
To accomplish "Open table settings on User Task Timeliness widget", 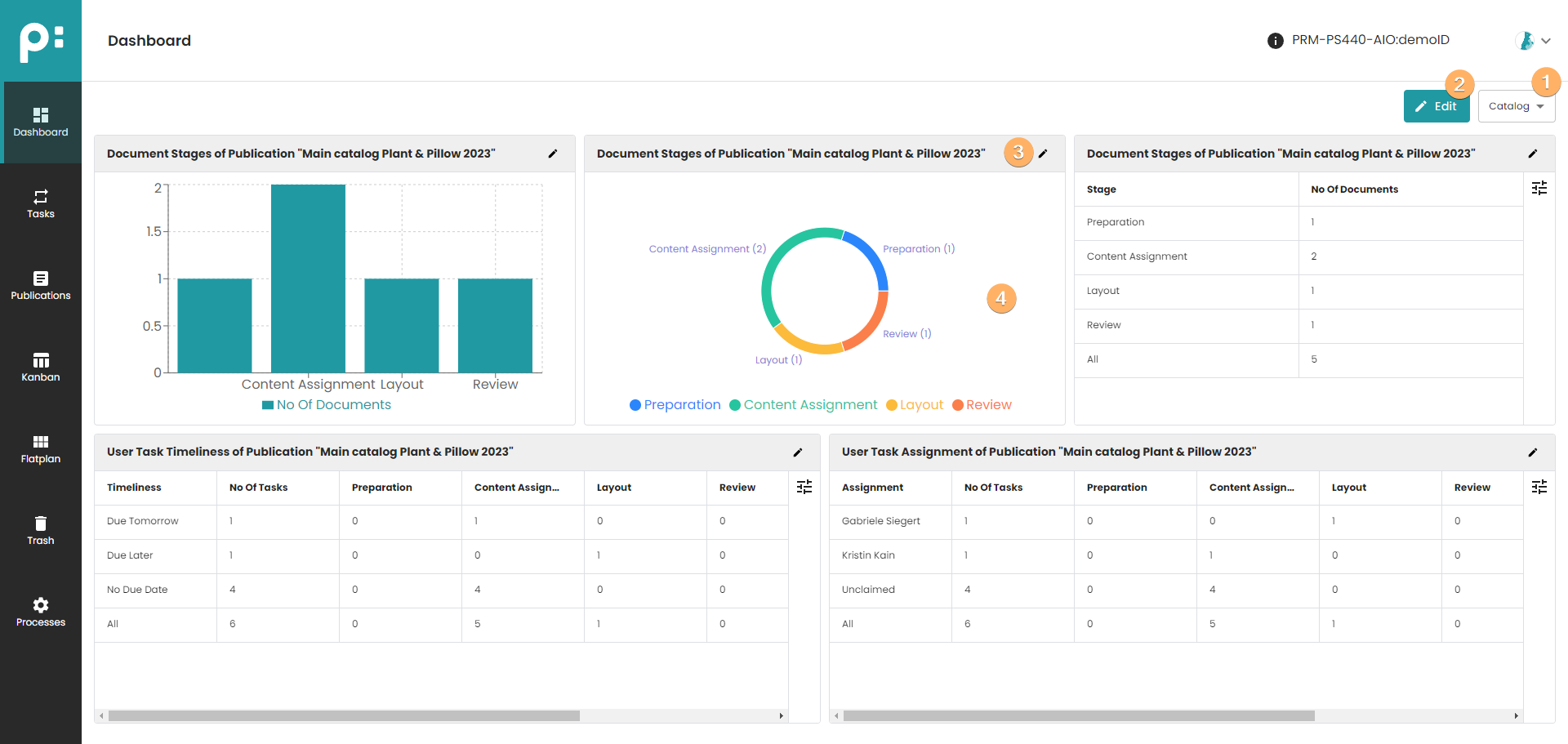I will (804, 487).
